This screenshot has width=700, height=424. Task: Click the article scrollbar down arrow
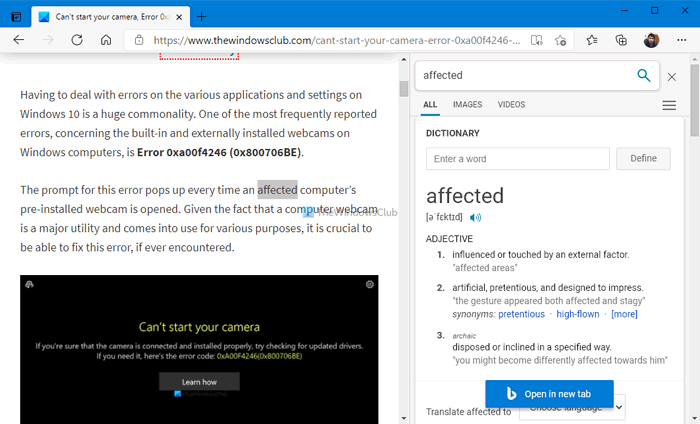pos(404,418)
